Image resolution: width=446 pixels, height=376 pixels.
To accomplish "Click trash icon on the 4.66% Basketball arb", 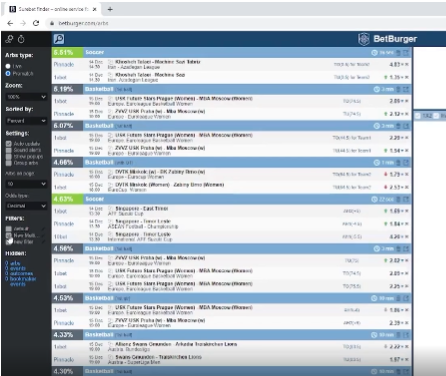I will 398,163.
